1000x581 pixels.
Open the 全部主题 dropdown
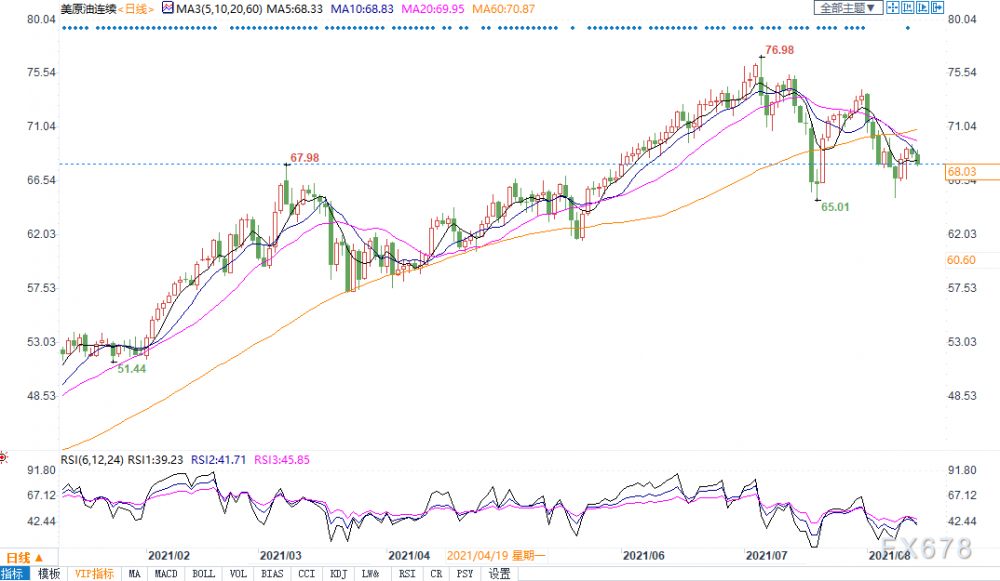pos(848,8)
